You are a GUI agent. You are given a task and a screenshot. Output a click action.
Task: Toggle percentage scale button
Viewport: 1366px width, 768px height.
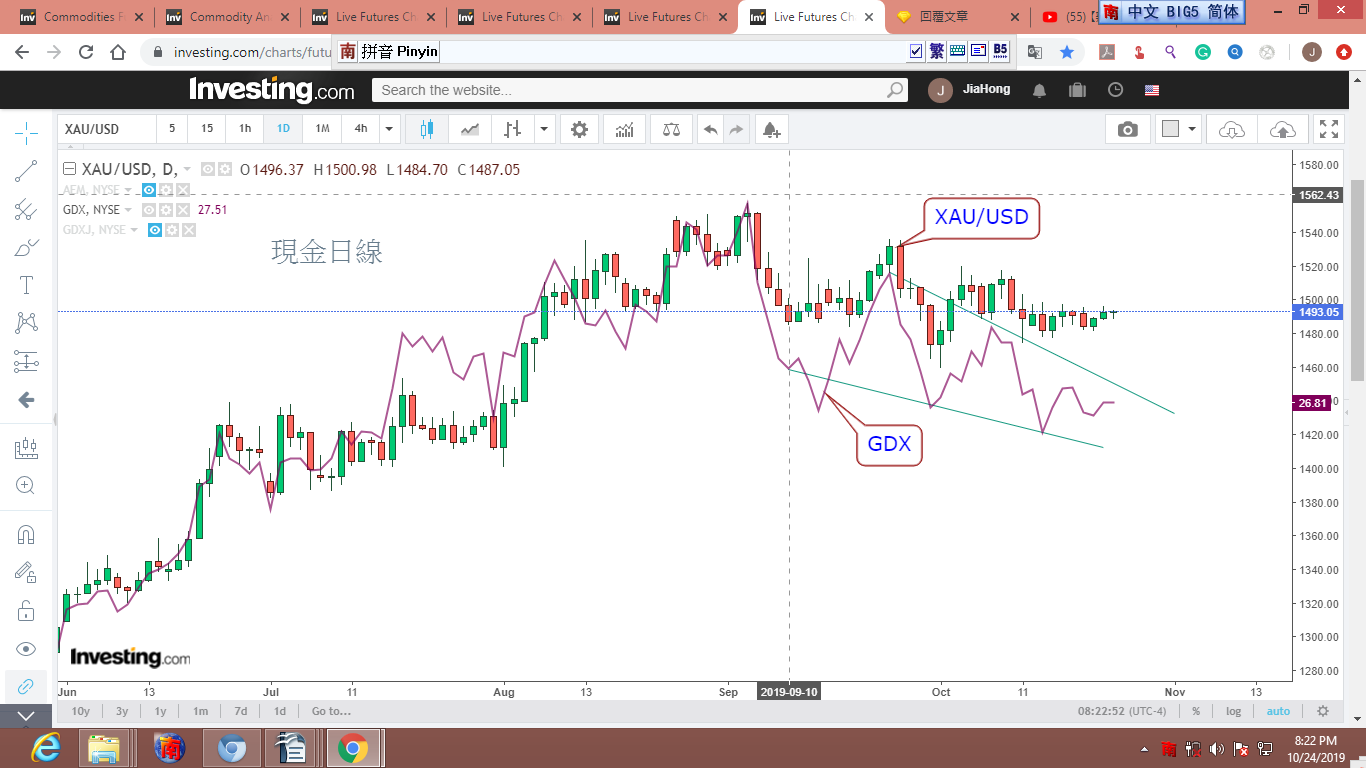click(x=1196, y=711)
